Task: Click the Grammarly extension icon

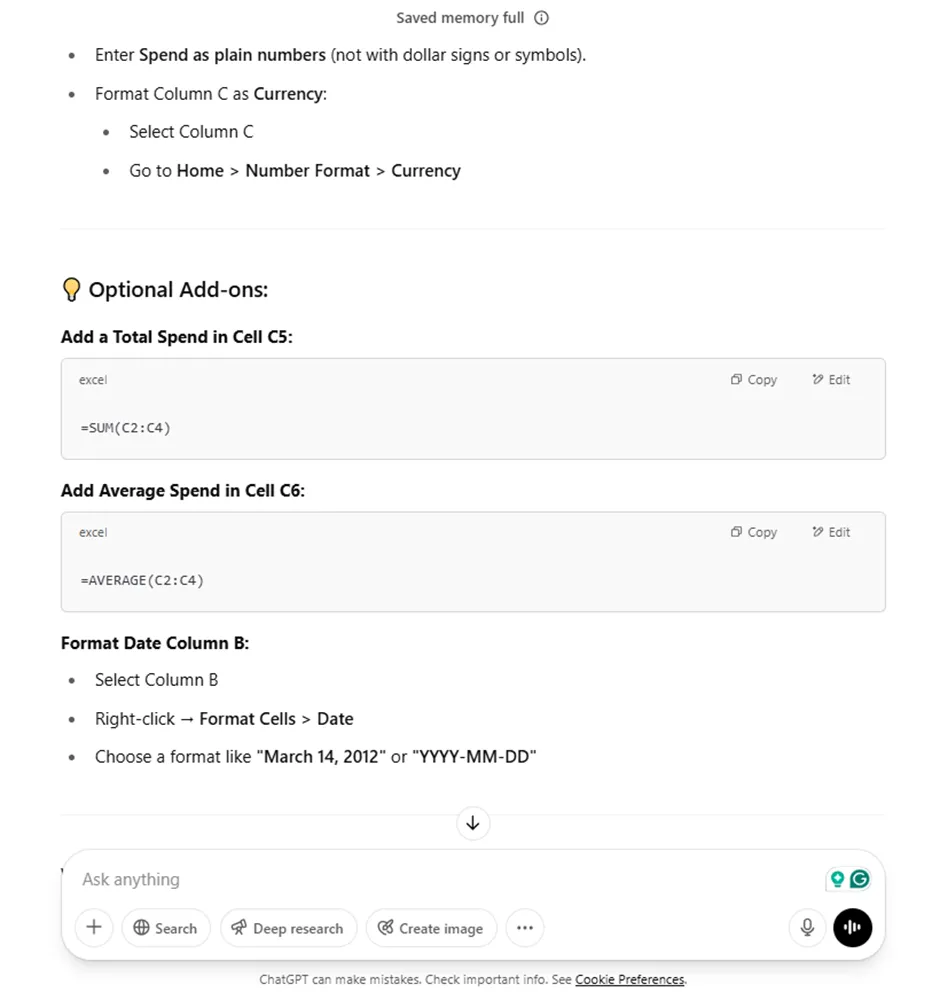Action: point(860,879)
